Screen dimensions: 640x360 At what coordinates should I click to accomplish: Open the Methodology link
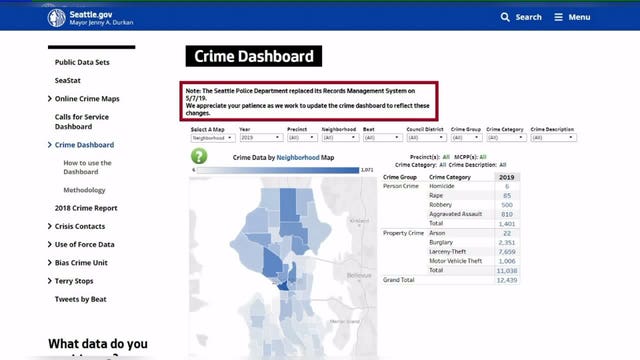[84, 190]
